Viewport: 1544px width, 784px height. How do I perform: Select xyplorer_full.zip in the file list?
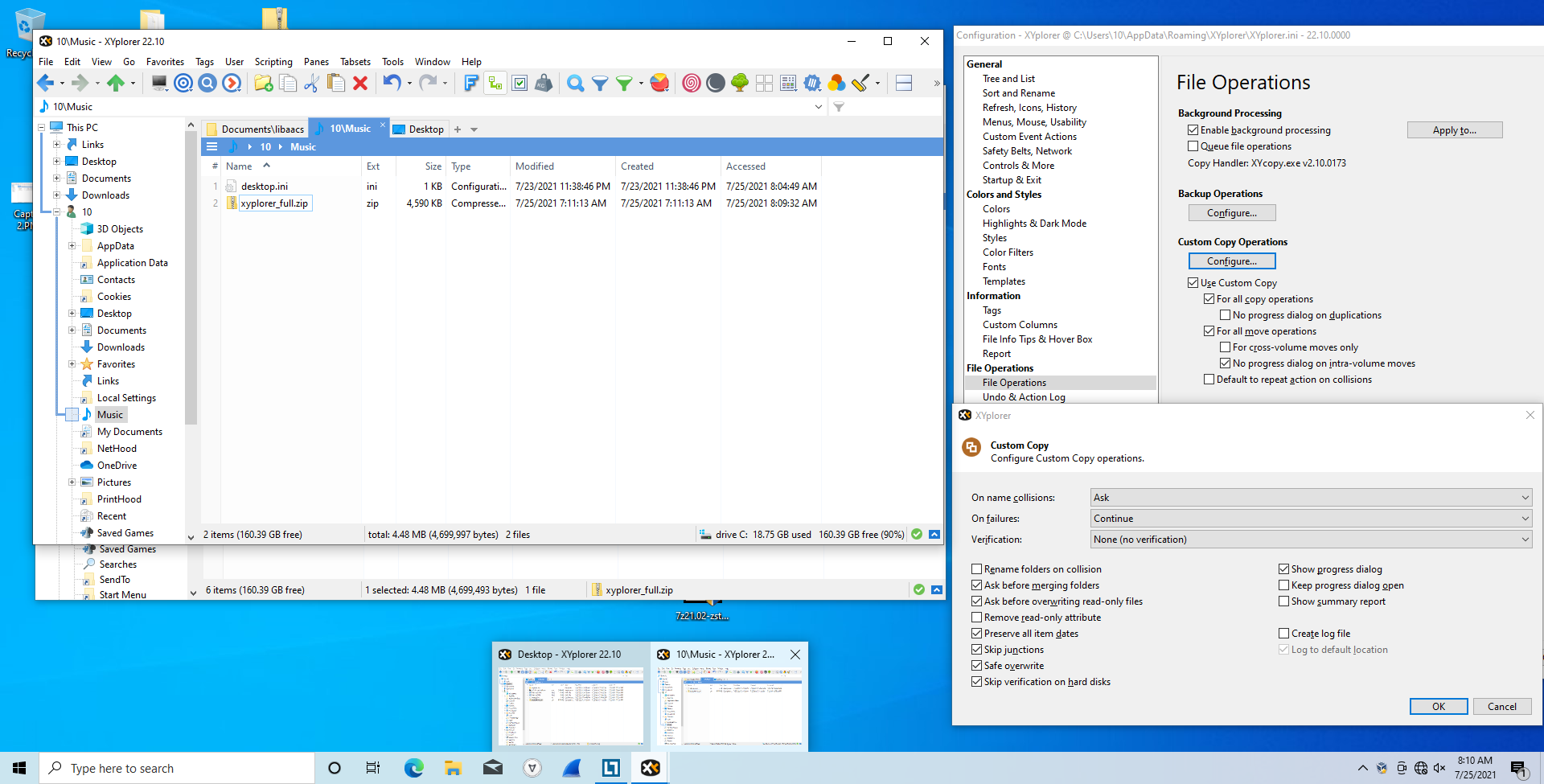[274, 203]
